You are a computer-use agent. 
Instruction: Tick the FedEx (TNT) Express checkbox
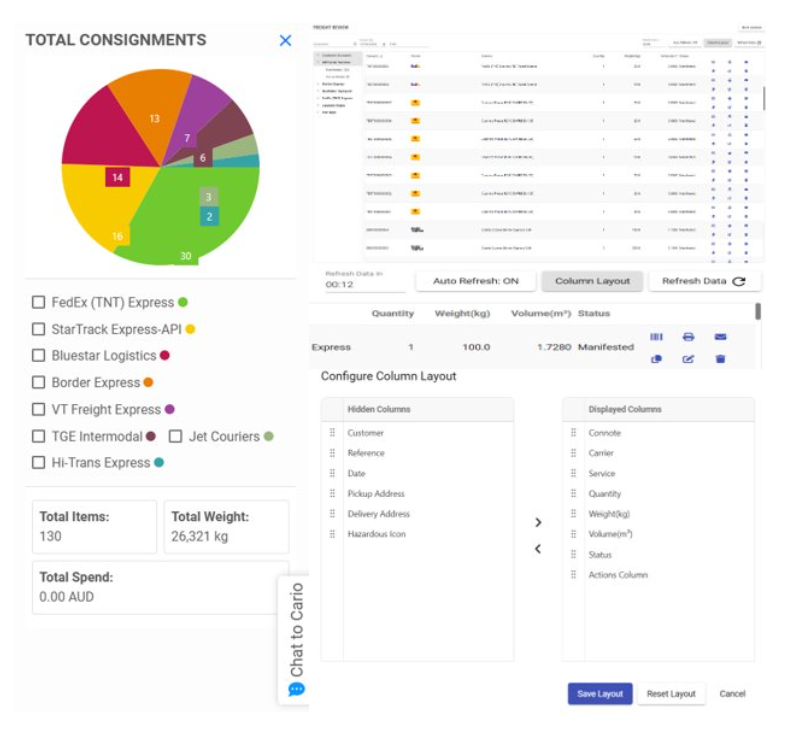(39, 302)
